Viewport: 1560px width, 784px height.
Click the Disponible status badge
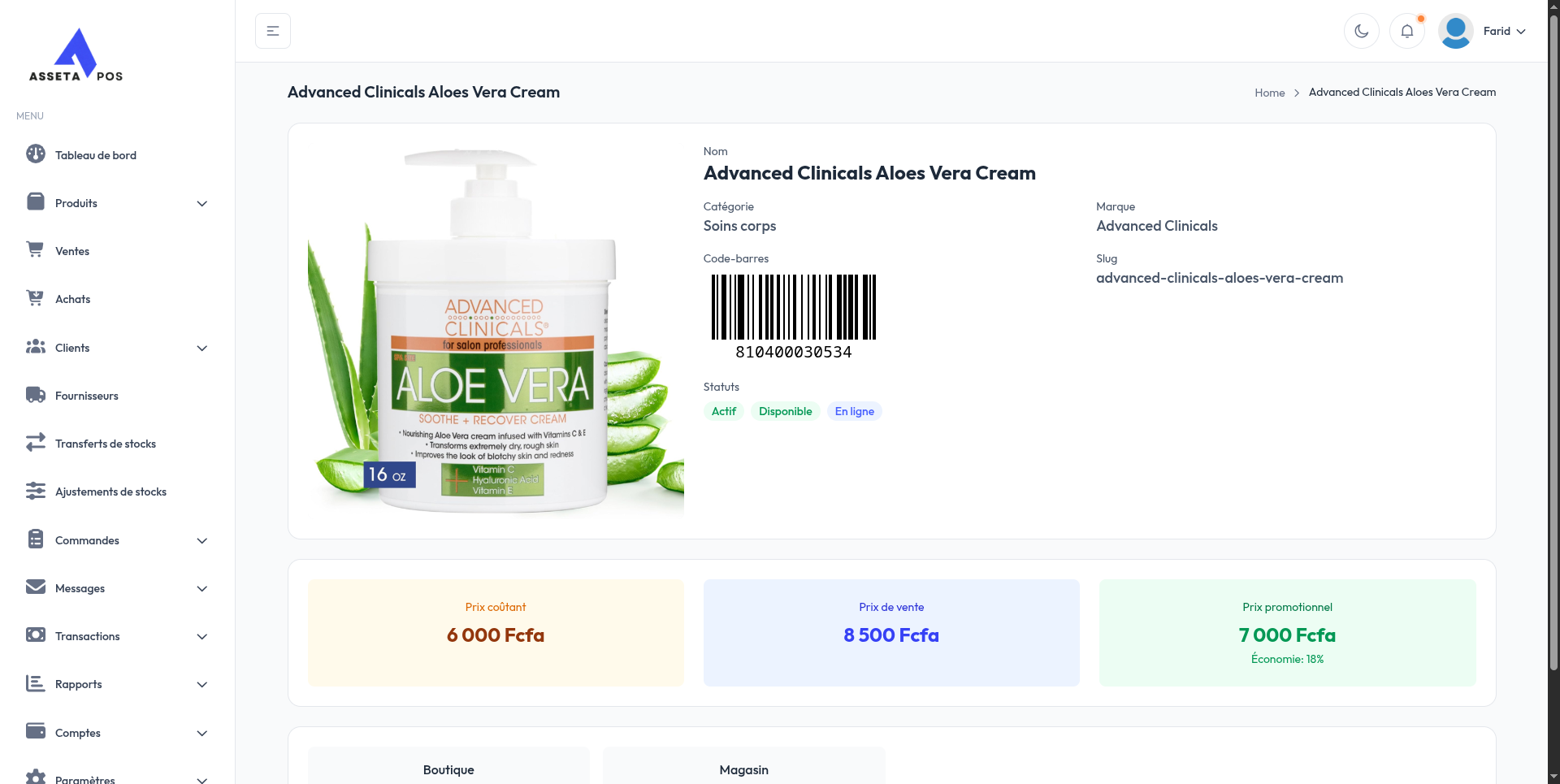785,411
